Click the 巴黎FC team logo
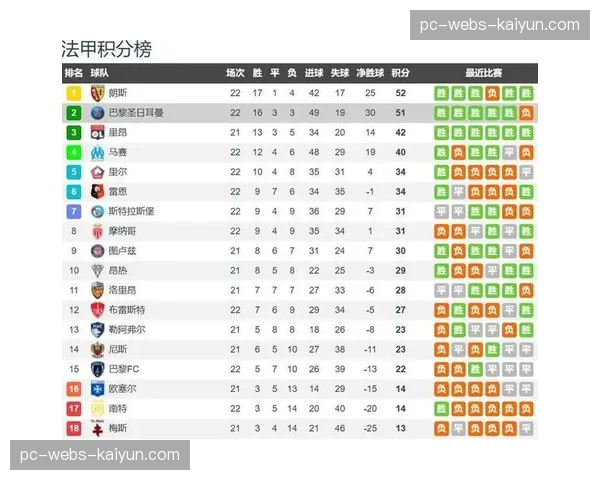600x480 pixels. pos(97,369)
